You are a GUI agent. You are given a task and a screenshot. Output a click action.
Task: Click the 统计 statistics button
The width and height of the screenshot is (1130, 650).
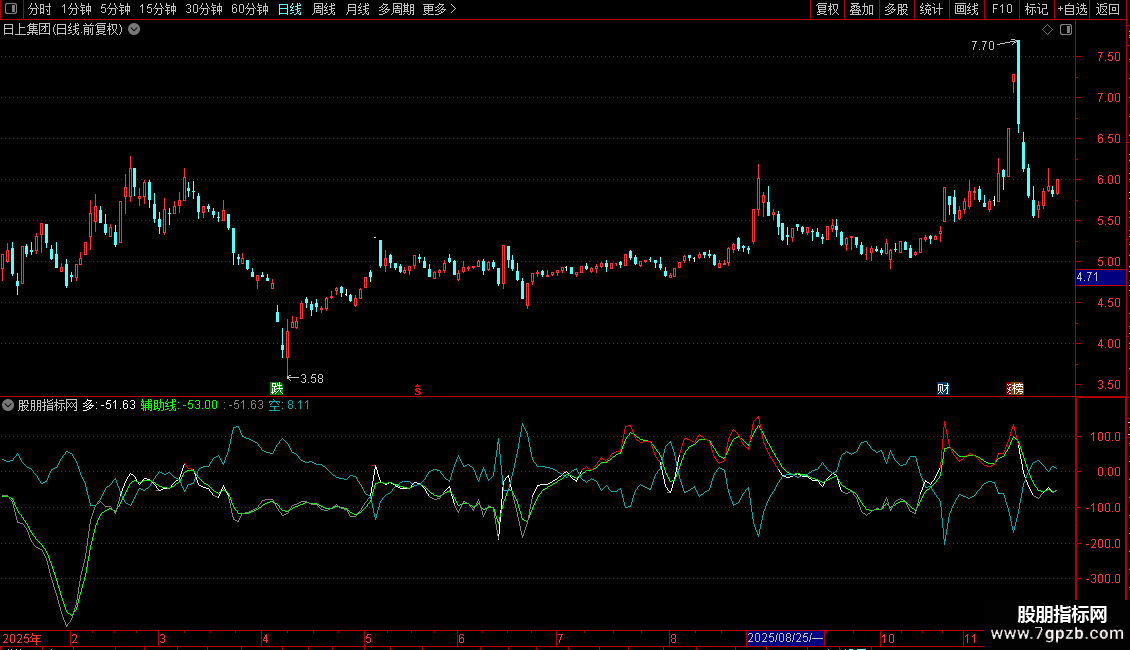click(x=930, y=9)
